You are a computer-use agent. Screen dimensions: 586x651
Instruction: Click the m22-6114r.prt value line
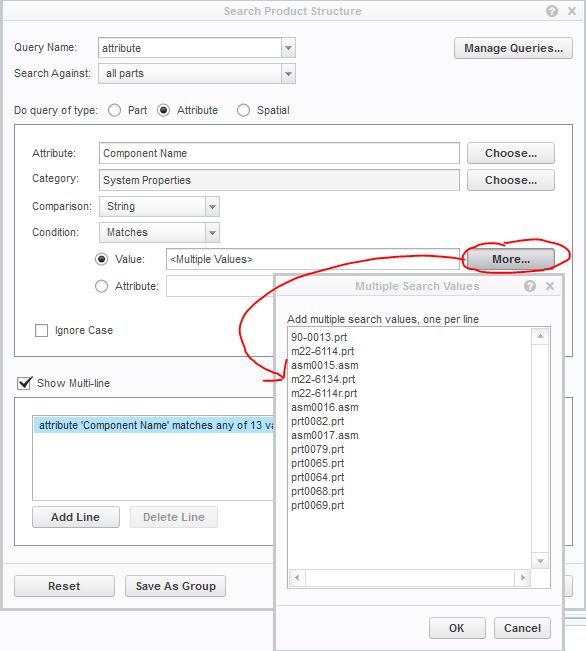coord(324,394)
